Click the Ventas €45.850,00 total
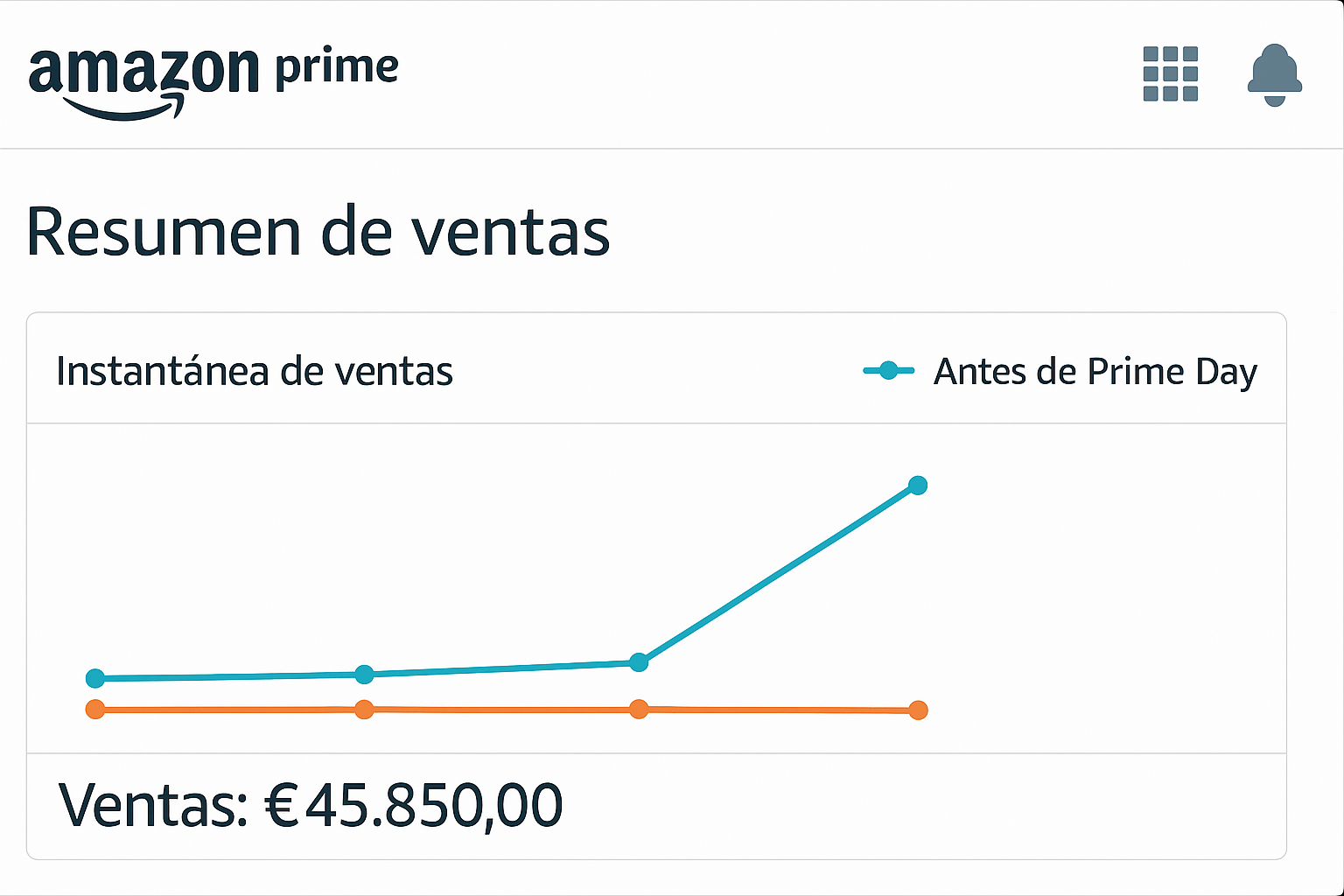 (311, 805)
